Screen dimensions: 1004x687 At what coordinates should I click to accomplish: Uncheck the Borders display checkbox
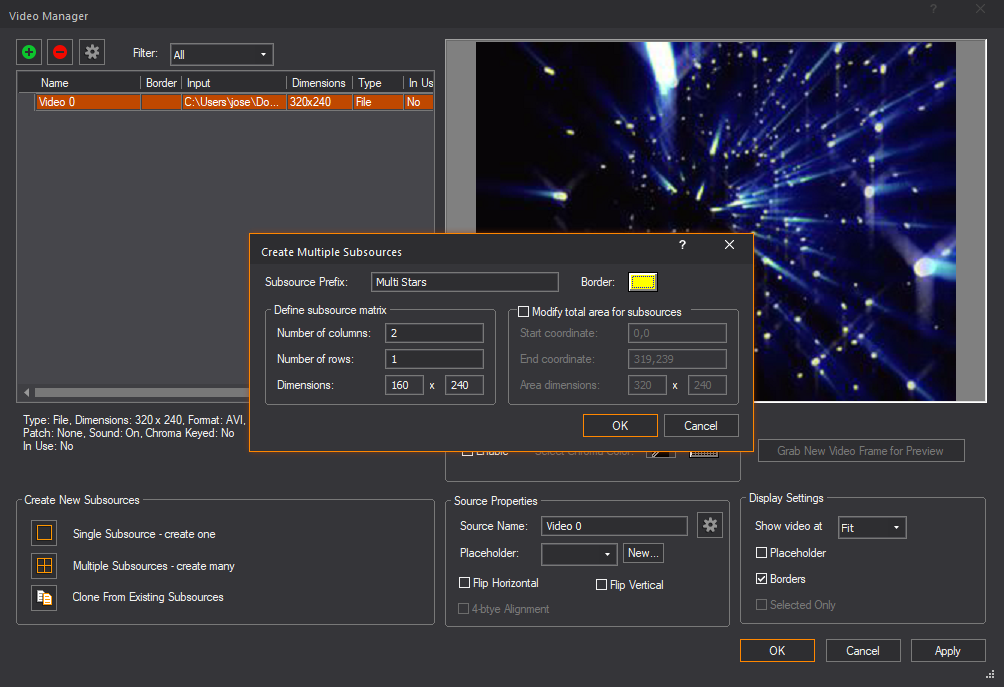pyautogui.click(x=761, y=579)
